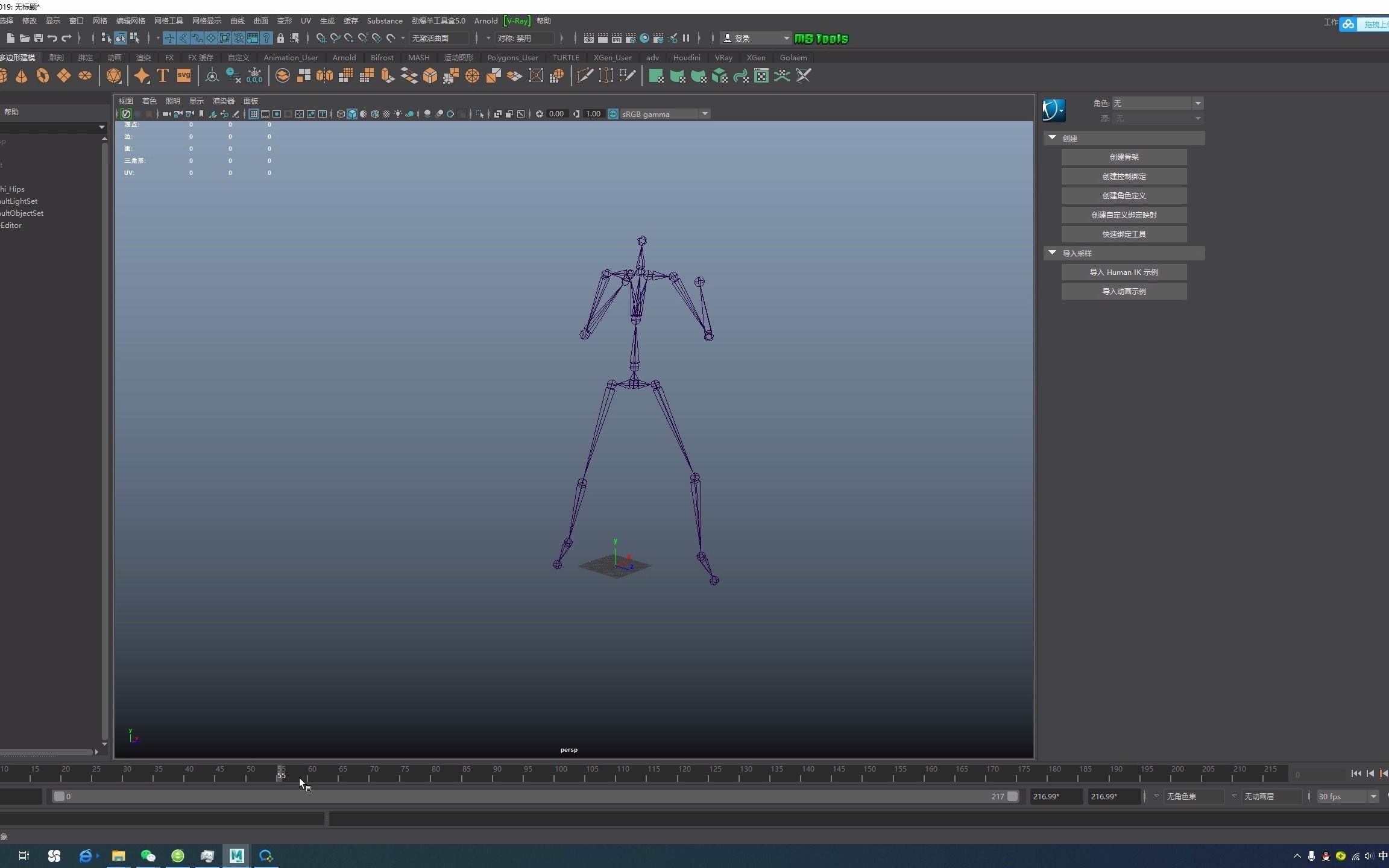Toggle the view transform ON button

613,114
